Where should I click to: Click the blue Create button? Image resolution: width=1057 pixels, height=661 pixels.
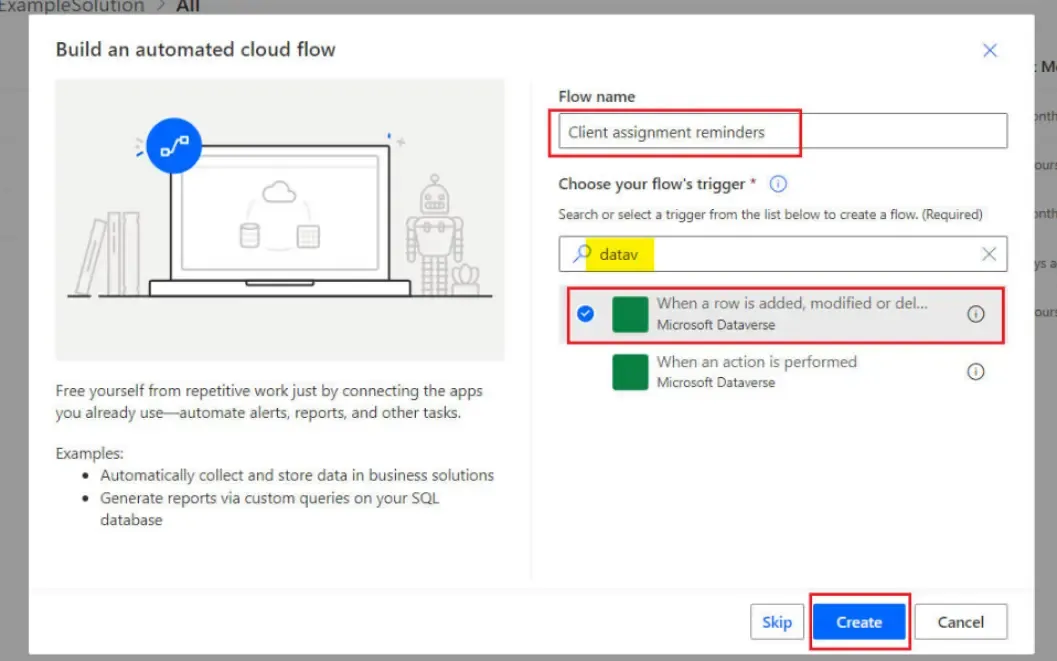click(x=858, y=622)
